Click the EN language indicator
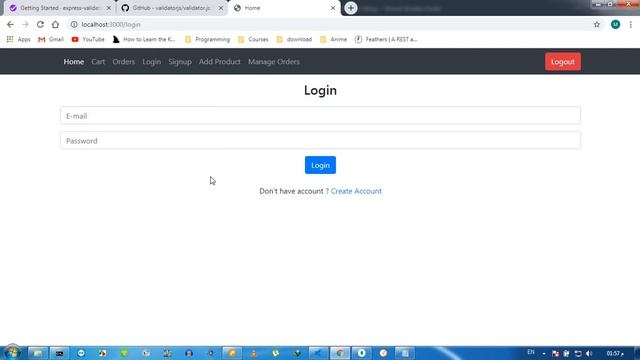Image resolution: width=640 pixels, height=360 pixels. [x=531, y=352]
